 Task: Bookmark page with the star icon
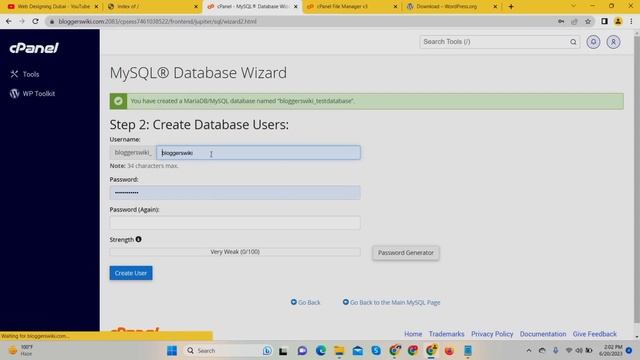588,21
